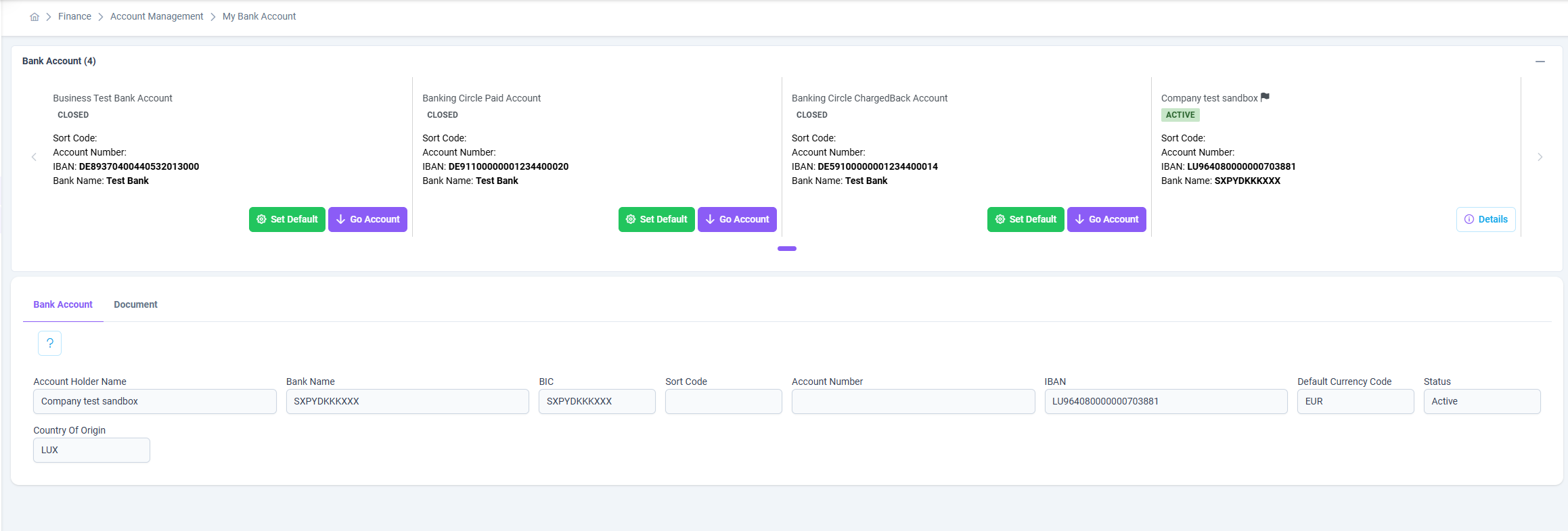Switch to the Document tab
1568x531 pixels.
135,304
